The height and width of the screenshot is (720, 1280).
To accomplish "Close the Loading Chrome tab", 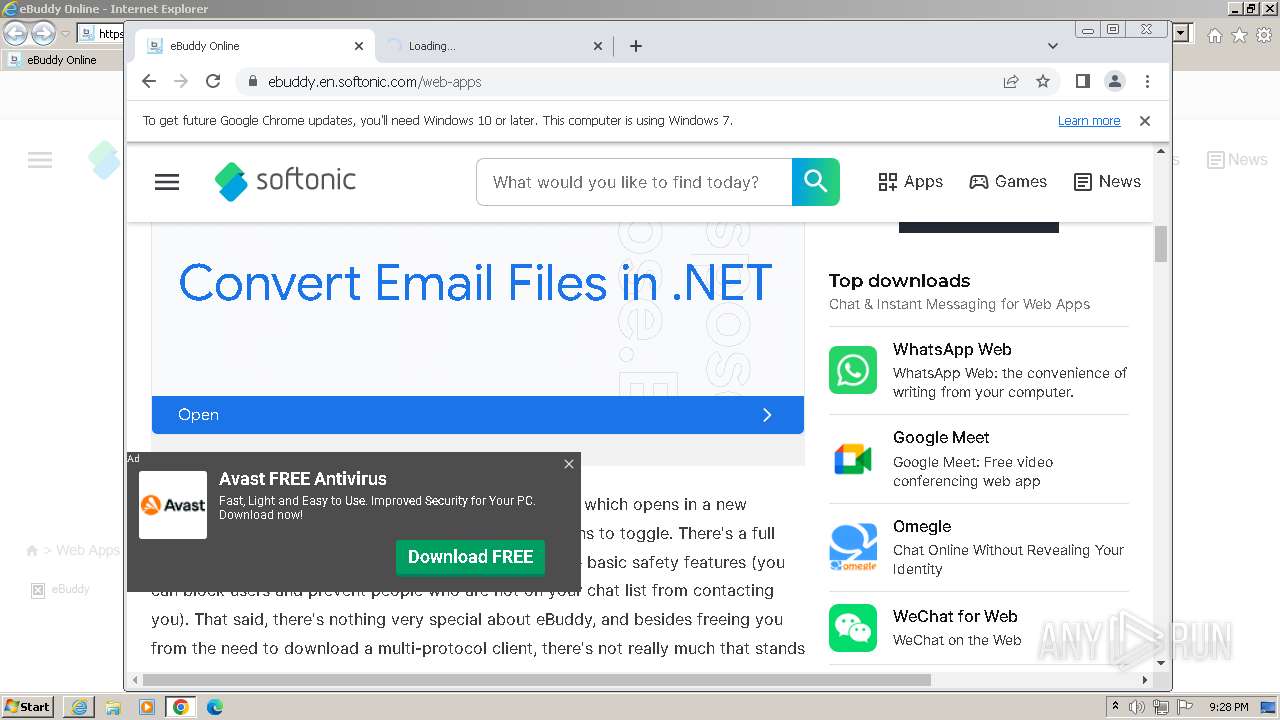I will [598, 46].
